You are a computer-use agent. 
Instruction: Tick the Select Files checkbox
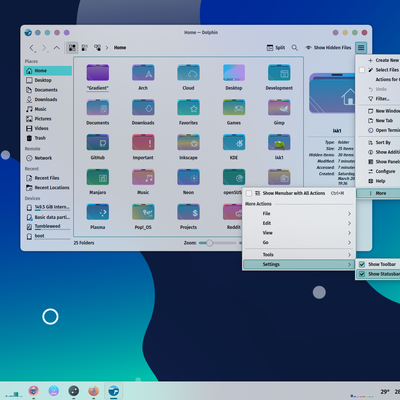click(x=362, y=70)
